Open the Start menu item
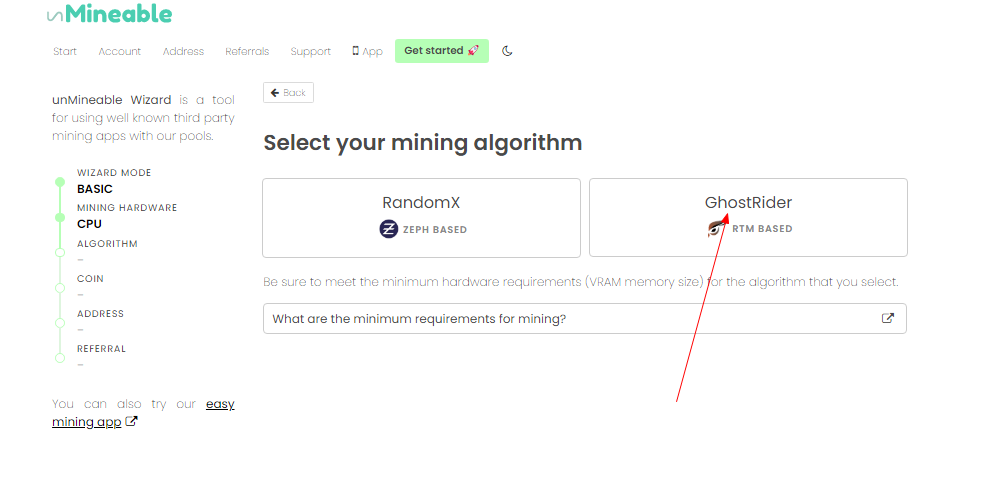The height and width of the screenshot is (504, 986). tap(65, 51)
